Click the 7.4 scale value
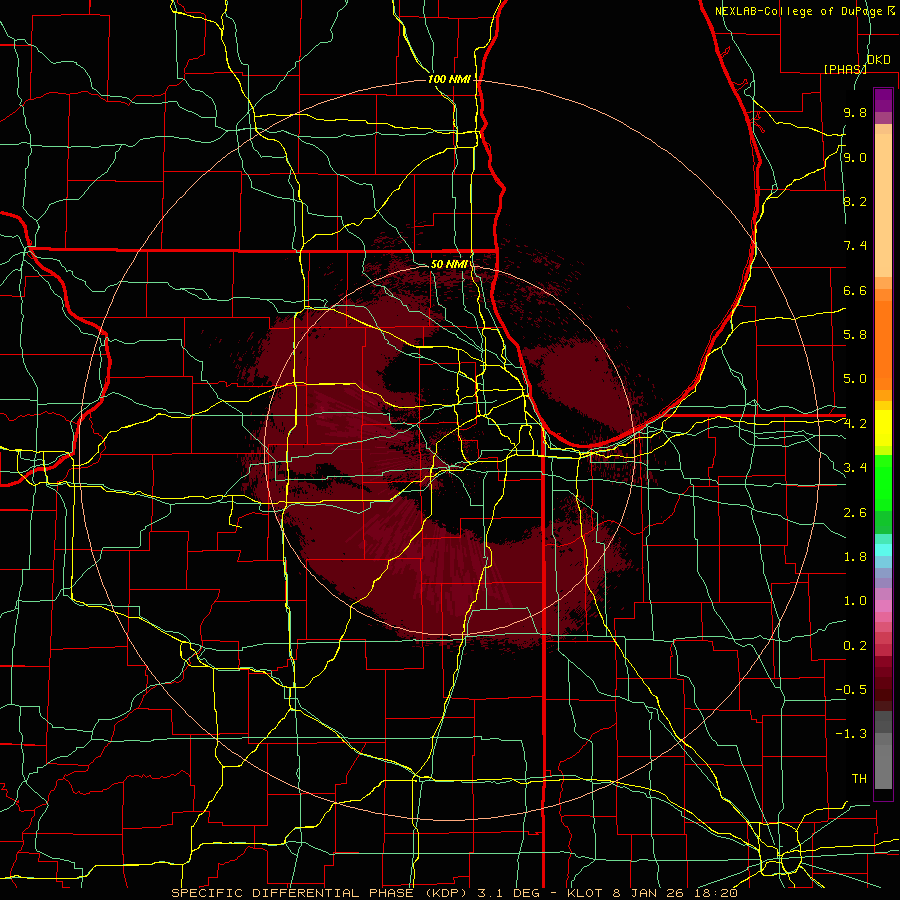Viewport: 900px width, 900px height. [855, 246]
